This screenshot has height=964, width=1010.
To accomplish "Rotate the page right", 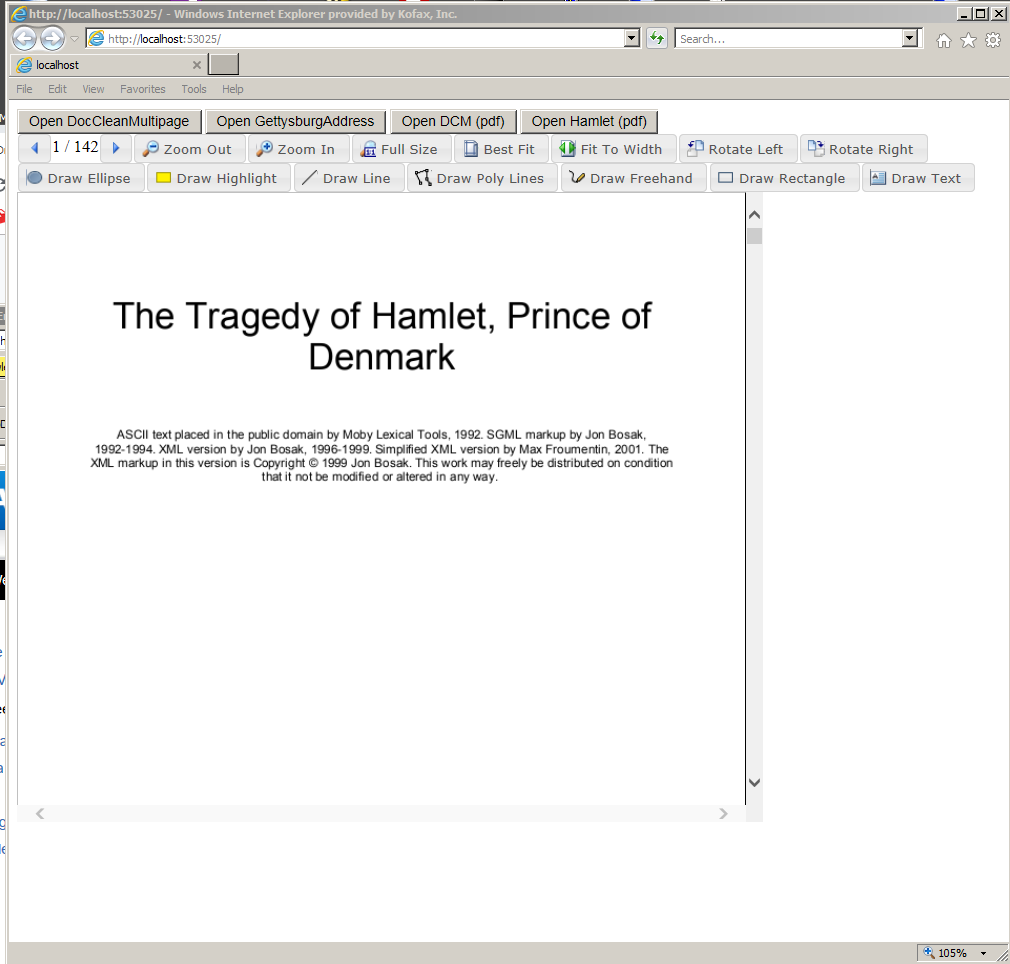I will click(862, 149).
